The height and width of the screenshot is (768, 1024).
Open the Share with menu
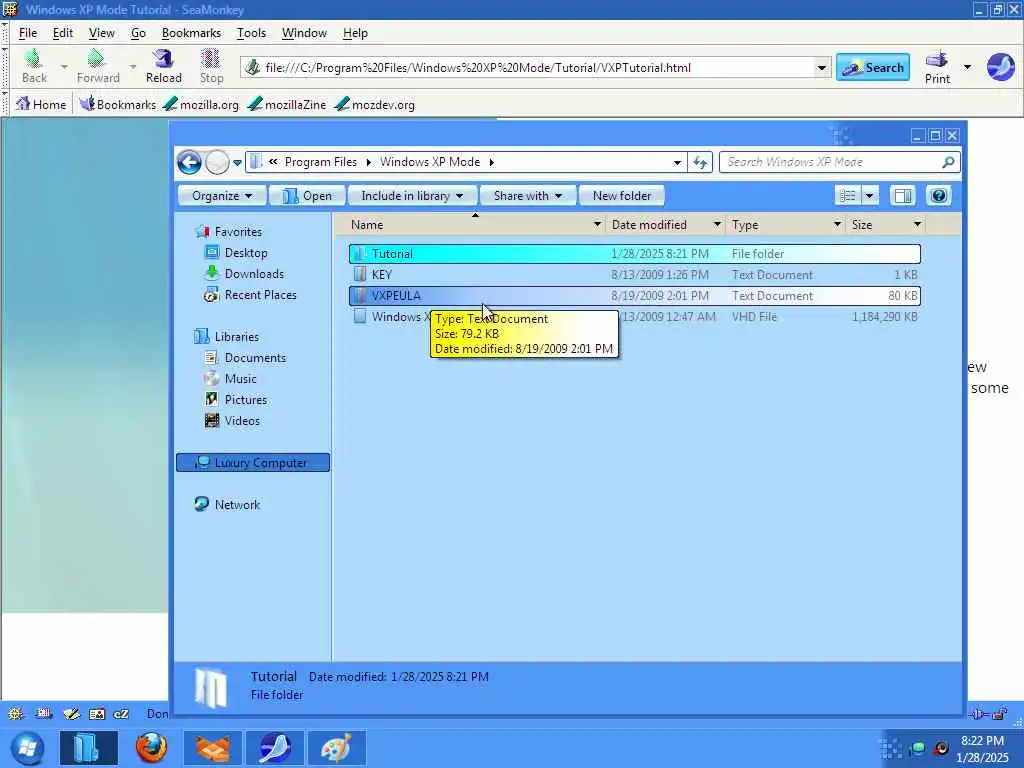pos(528,196)
